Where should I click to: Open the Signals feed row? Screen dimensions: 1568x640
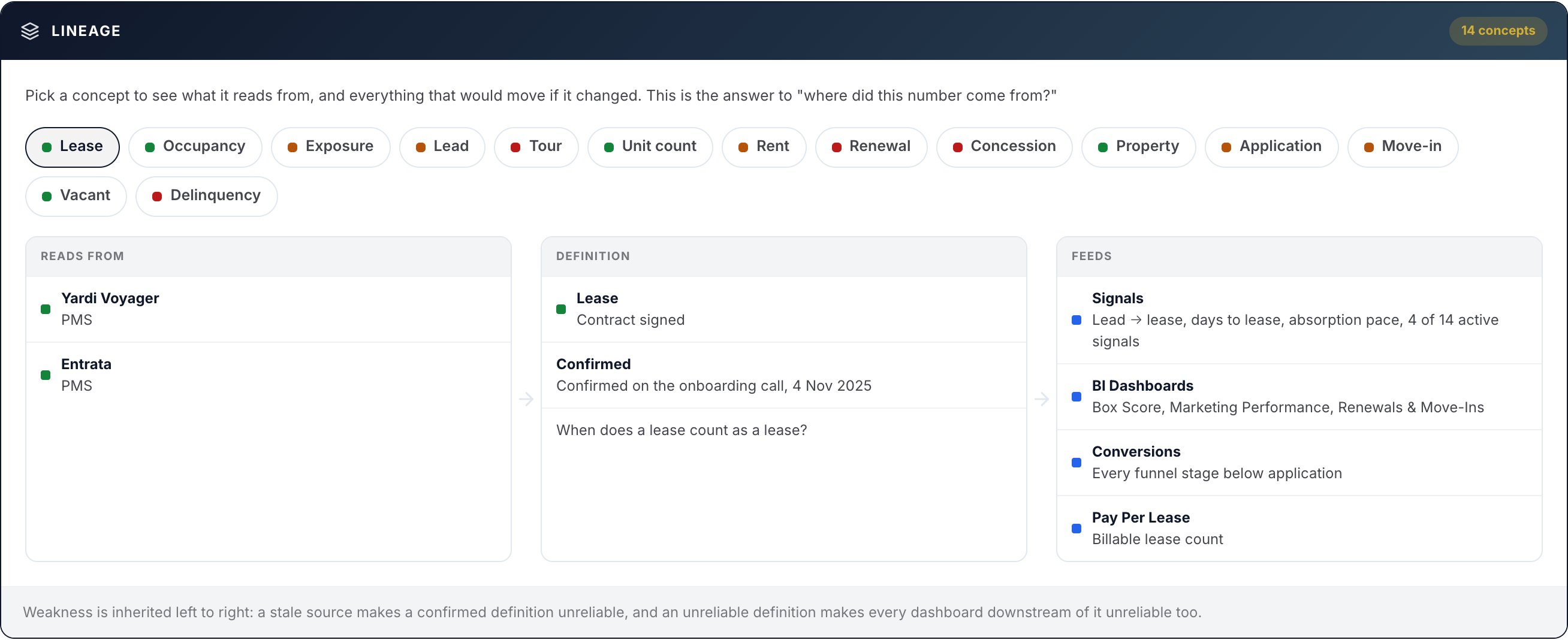[1299, 320]
